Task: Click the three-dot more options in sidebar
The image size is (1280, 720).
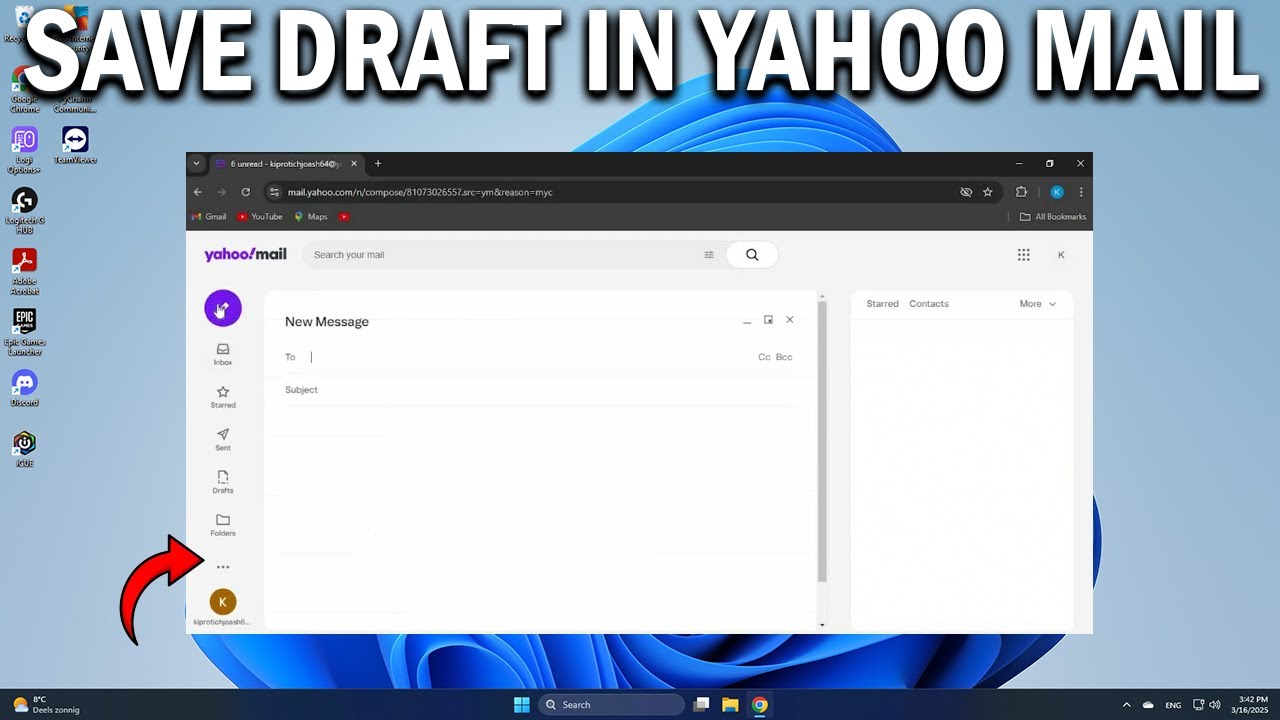Action: 223,567
